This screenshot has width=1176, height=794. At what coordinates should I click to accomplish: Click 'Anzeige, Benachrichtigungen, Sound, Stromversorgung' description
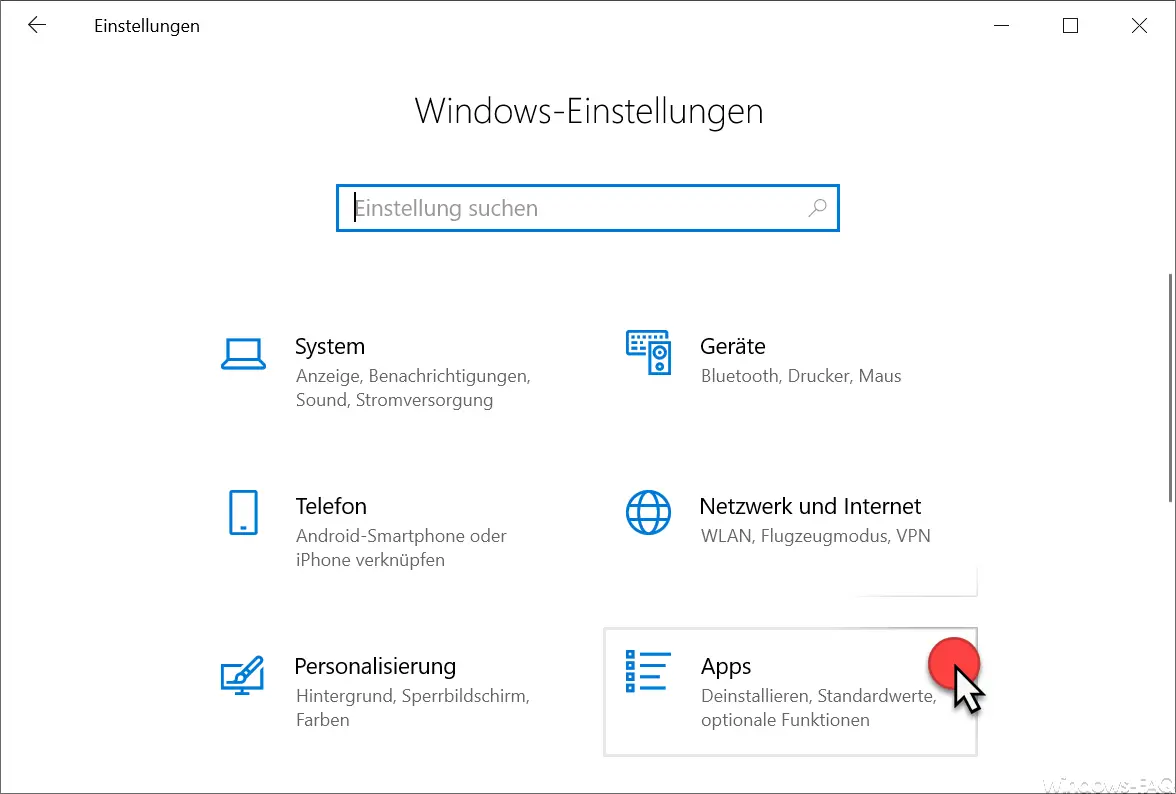pyautogui.click(x=413, y=388)
